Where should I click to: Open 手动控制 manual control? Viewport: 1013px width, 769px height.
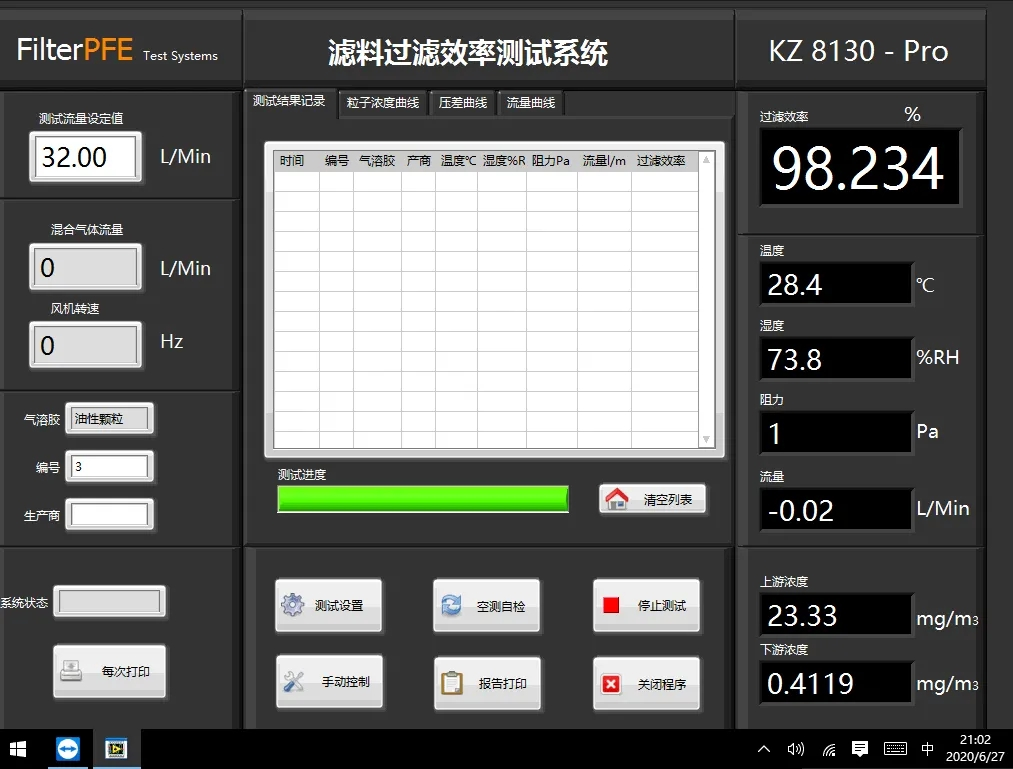point(329,681)
